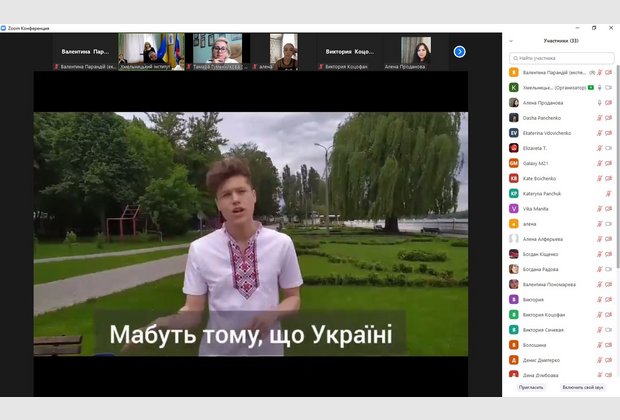Select Ekaterina Vdovichenko in the participant list
The width and height of the screenshot is (620, 420).
[x=550, y=133]
